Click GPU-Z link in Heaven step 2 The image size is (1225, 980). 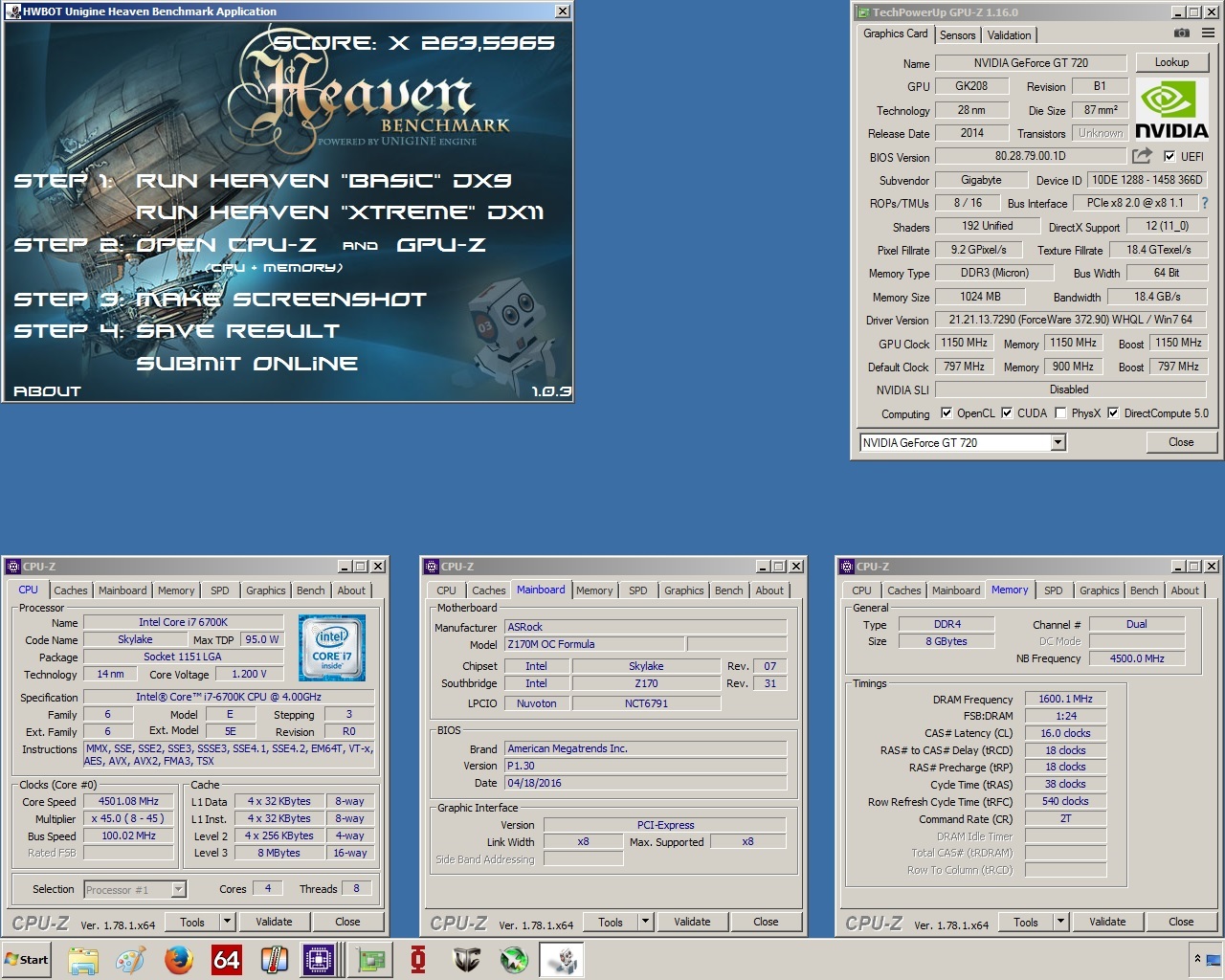pyautogui.click(x=441, y=245)
